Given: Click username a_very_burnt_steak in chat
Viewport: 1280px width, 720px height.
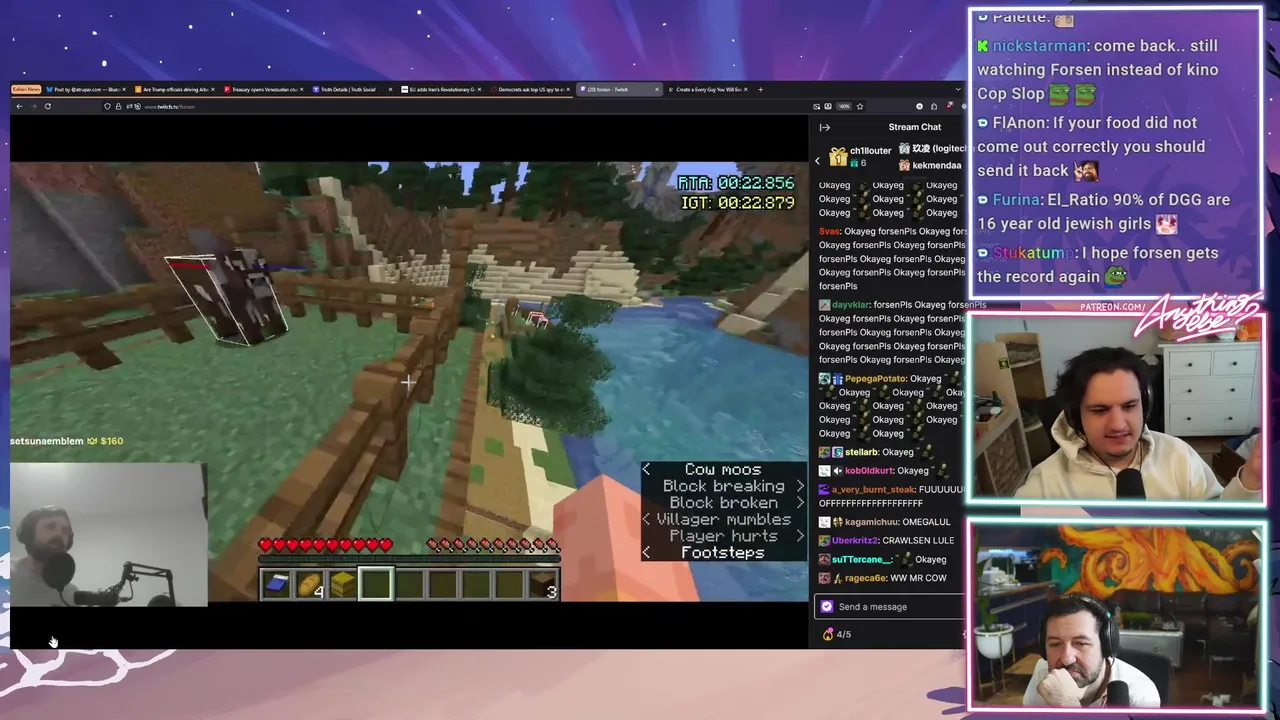Looking at the screenshot, I should (x=873, y=489).
